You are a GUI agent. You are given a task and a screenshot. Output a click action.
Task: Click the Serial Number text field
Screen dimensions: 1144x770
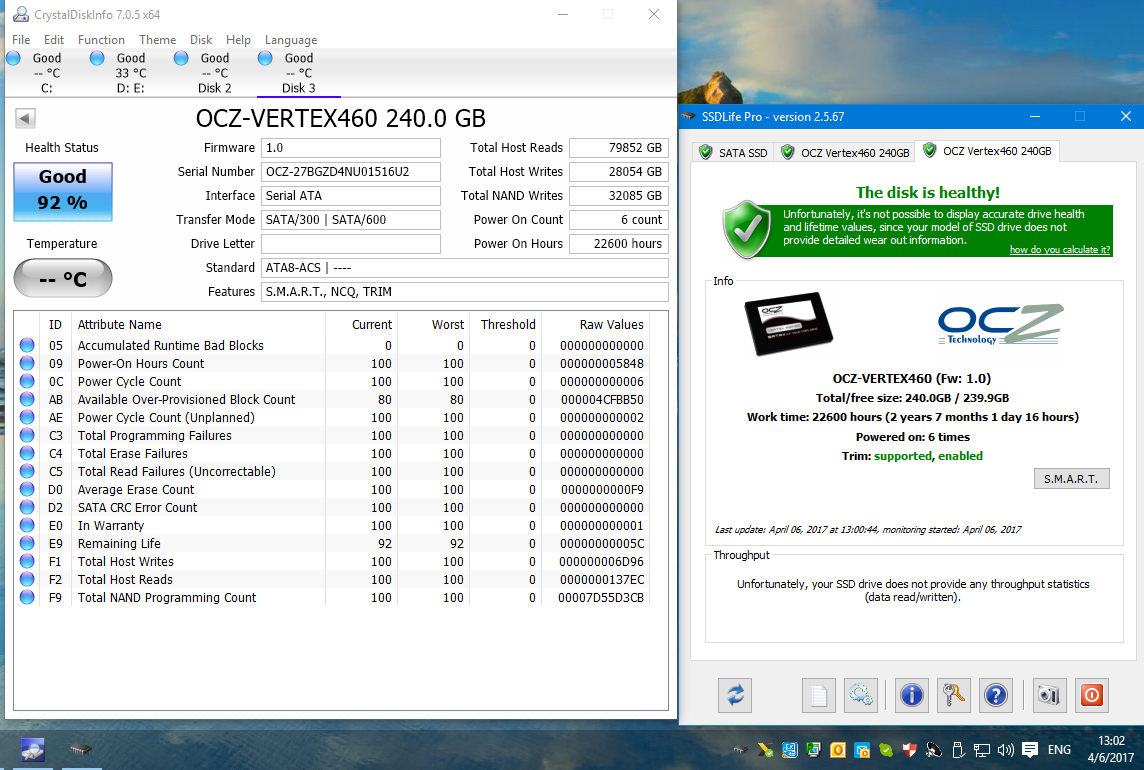350,172
